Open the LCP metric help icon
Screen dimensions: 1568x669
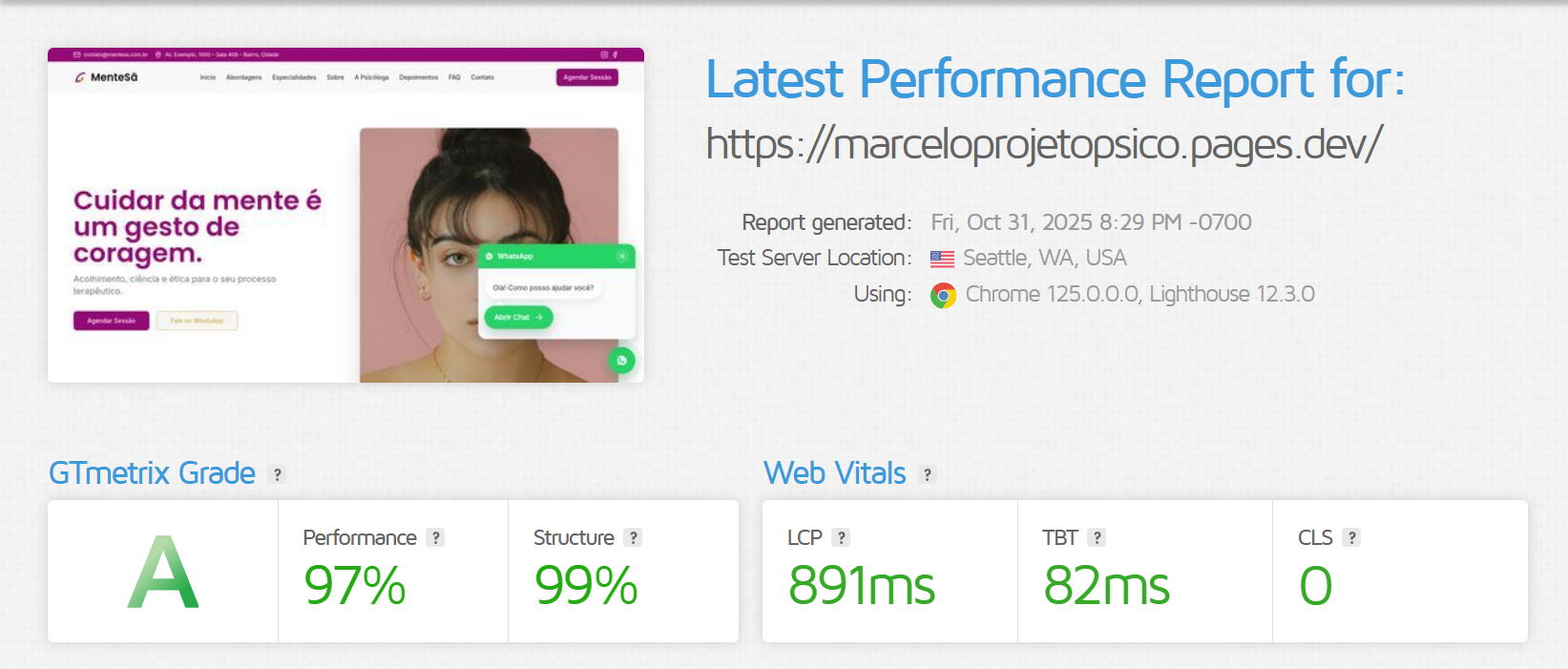tap(842, 537)
